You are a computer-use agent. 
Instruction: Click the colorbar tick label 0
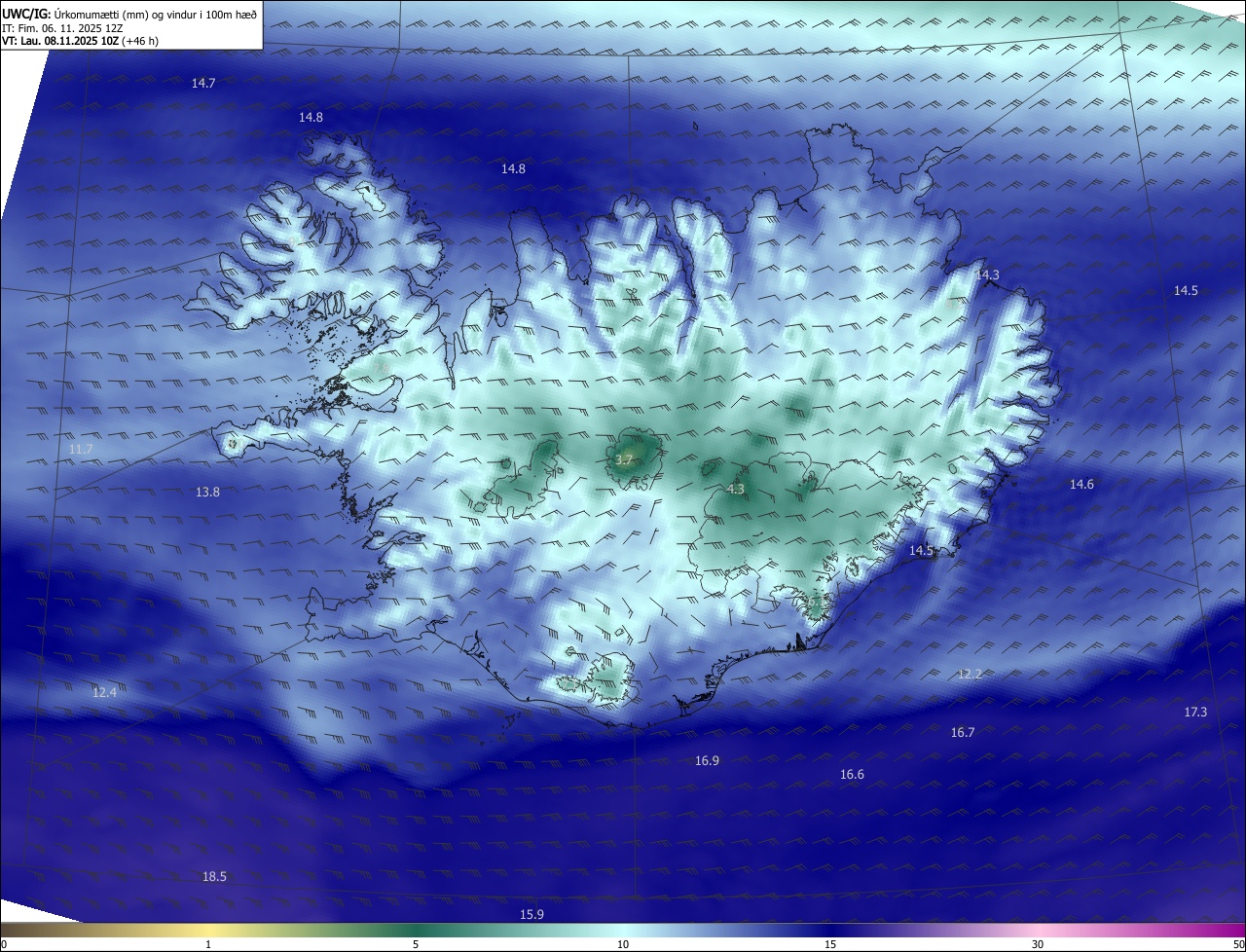(3, 944)
